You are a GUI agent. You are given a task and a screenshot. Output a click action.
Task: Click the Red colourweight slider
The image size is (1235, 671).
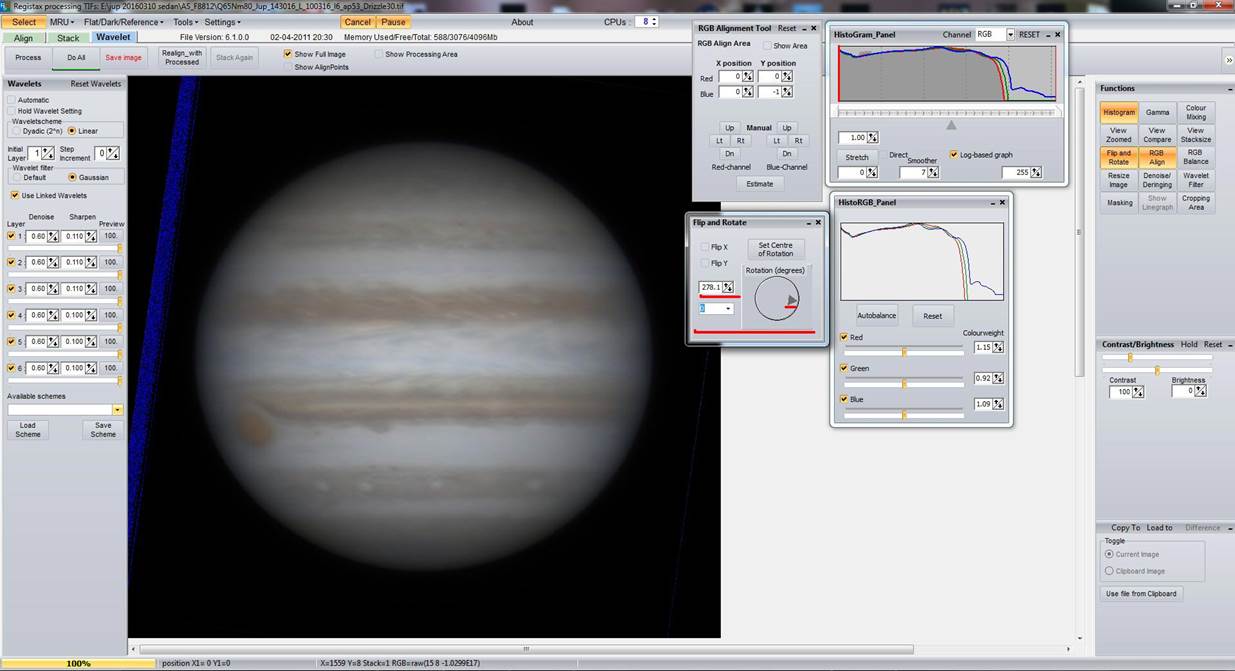[904, 352]
